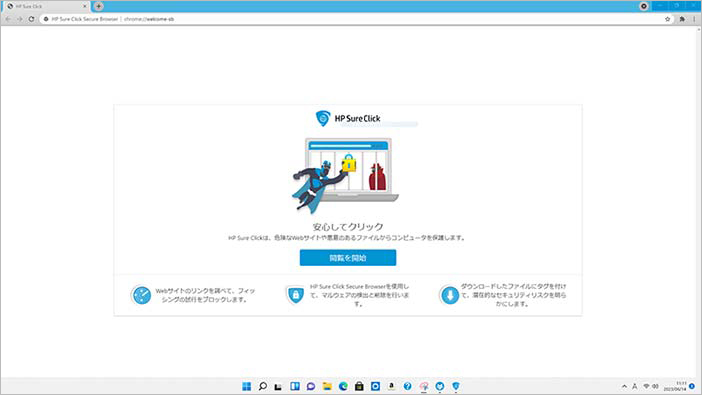Open the Windows Start menu
This screenshot has height=395, width=702.
coord(247,386)
